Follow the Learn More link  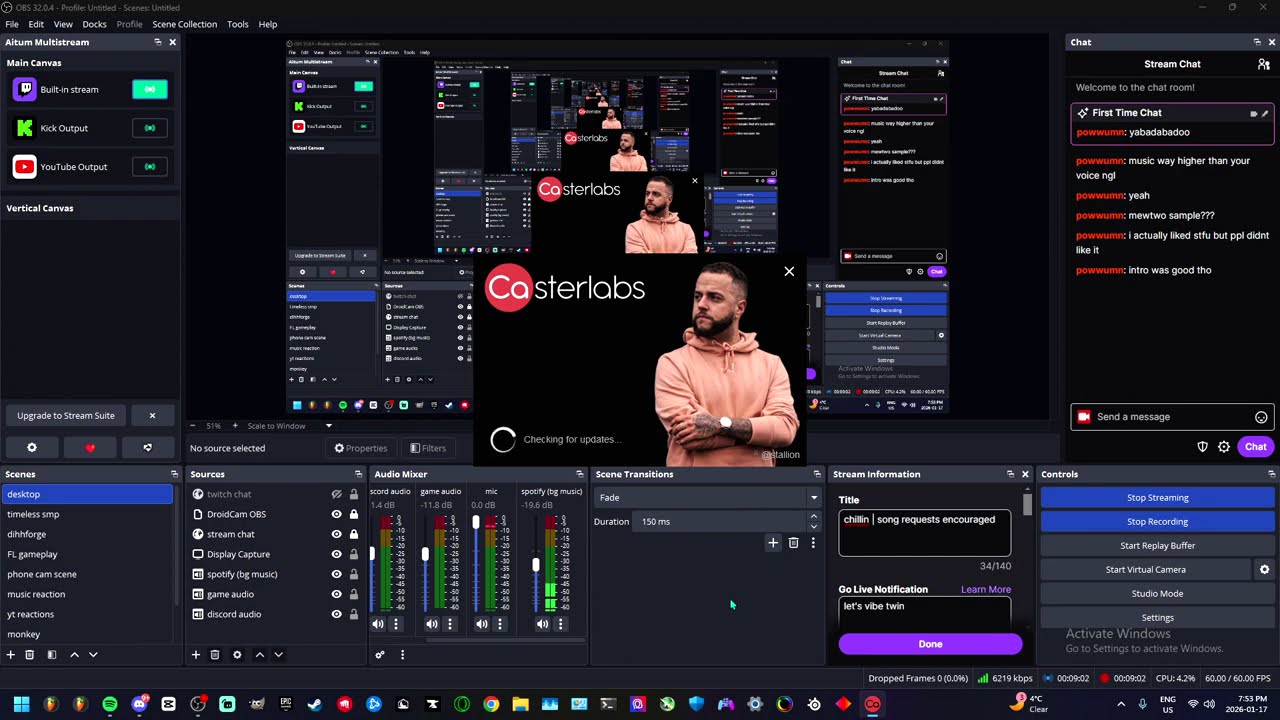[x=986, y=589]
